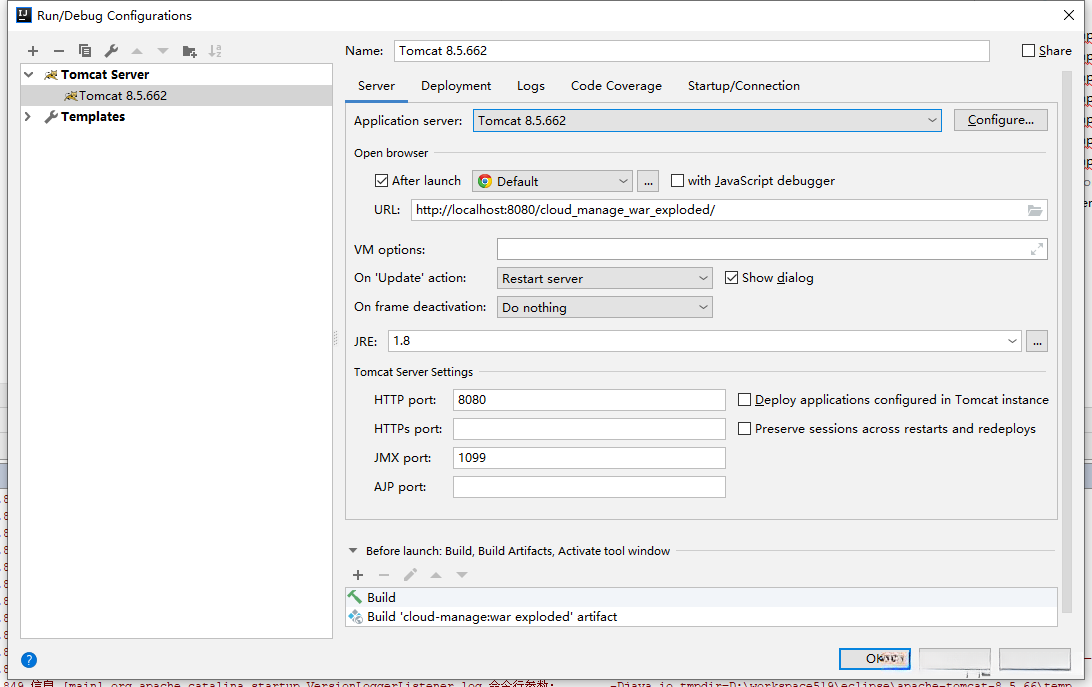Open the Application server dropdown

click(x=707, y=121)
